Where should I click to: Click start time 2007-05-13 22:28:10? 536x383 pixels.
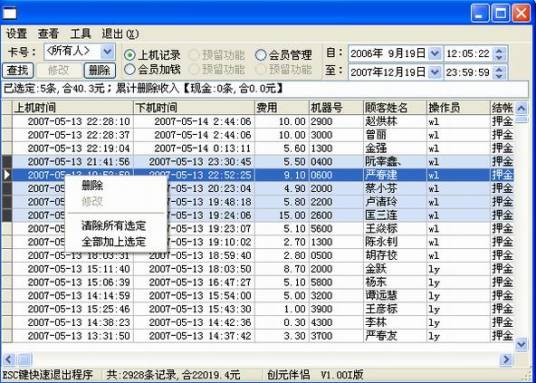pos(79,121)
